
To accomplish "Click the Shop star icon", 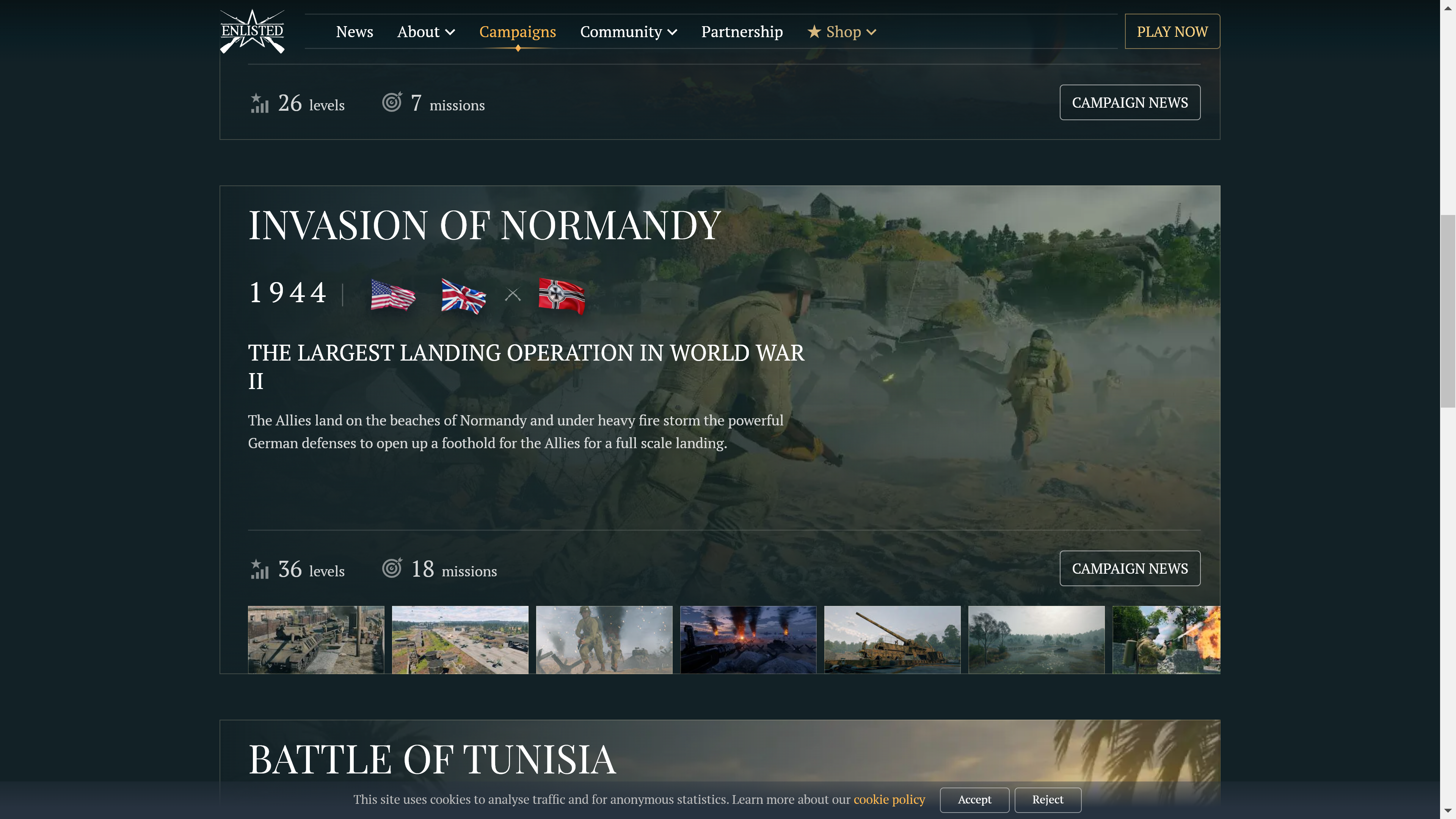I will coord(813,31).
